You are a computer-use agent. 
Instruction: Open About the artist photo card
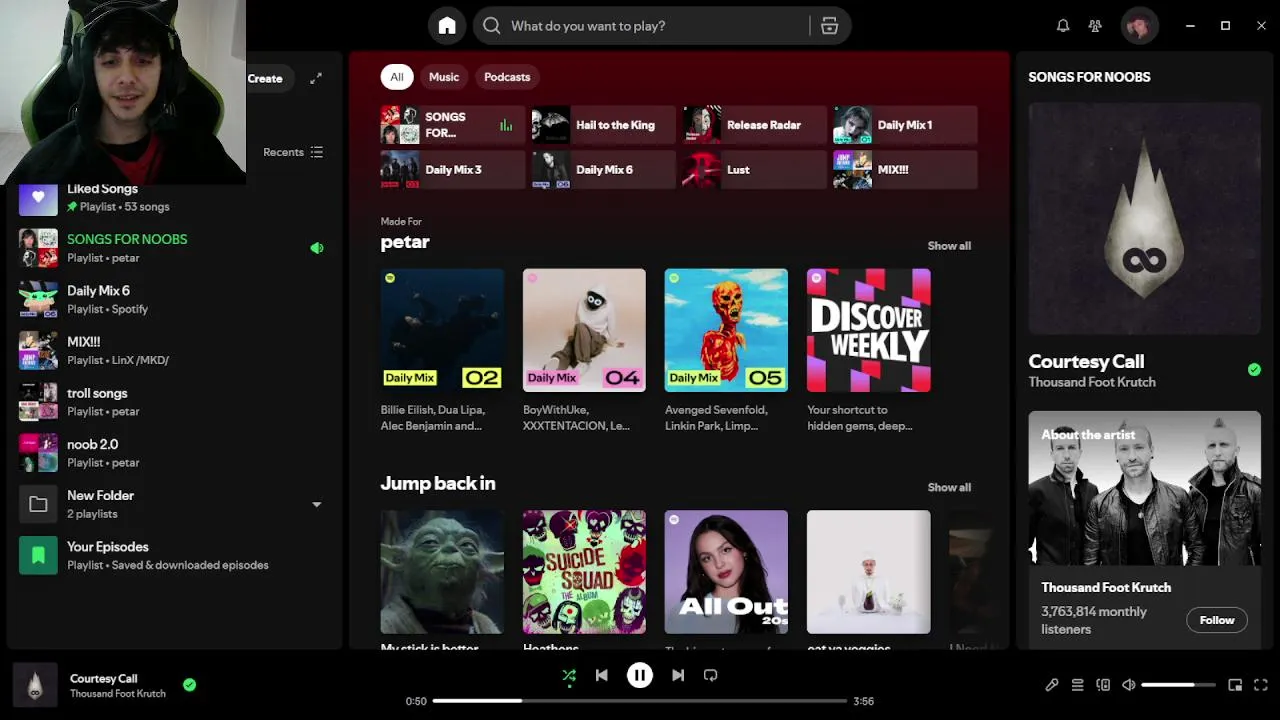(x=1144, y=488)
